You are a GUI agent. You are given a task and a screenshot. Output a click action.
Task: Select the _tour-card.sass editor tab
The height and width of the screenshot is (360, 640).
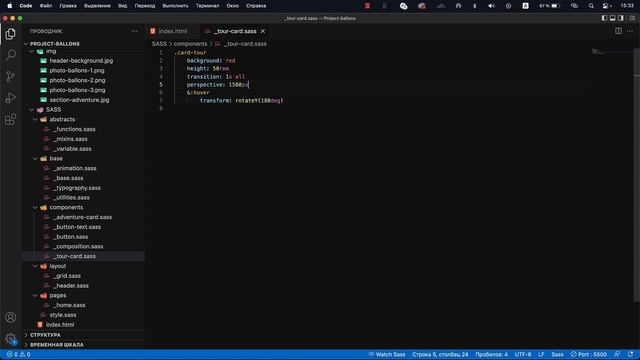pyautogui.click(x=236, y=31)
